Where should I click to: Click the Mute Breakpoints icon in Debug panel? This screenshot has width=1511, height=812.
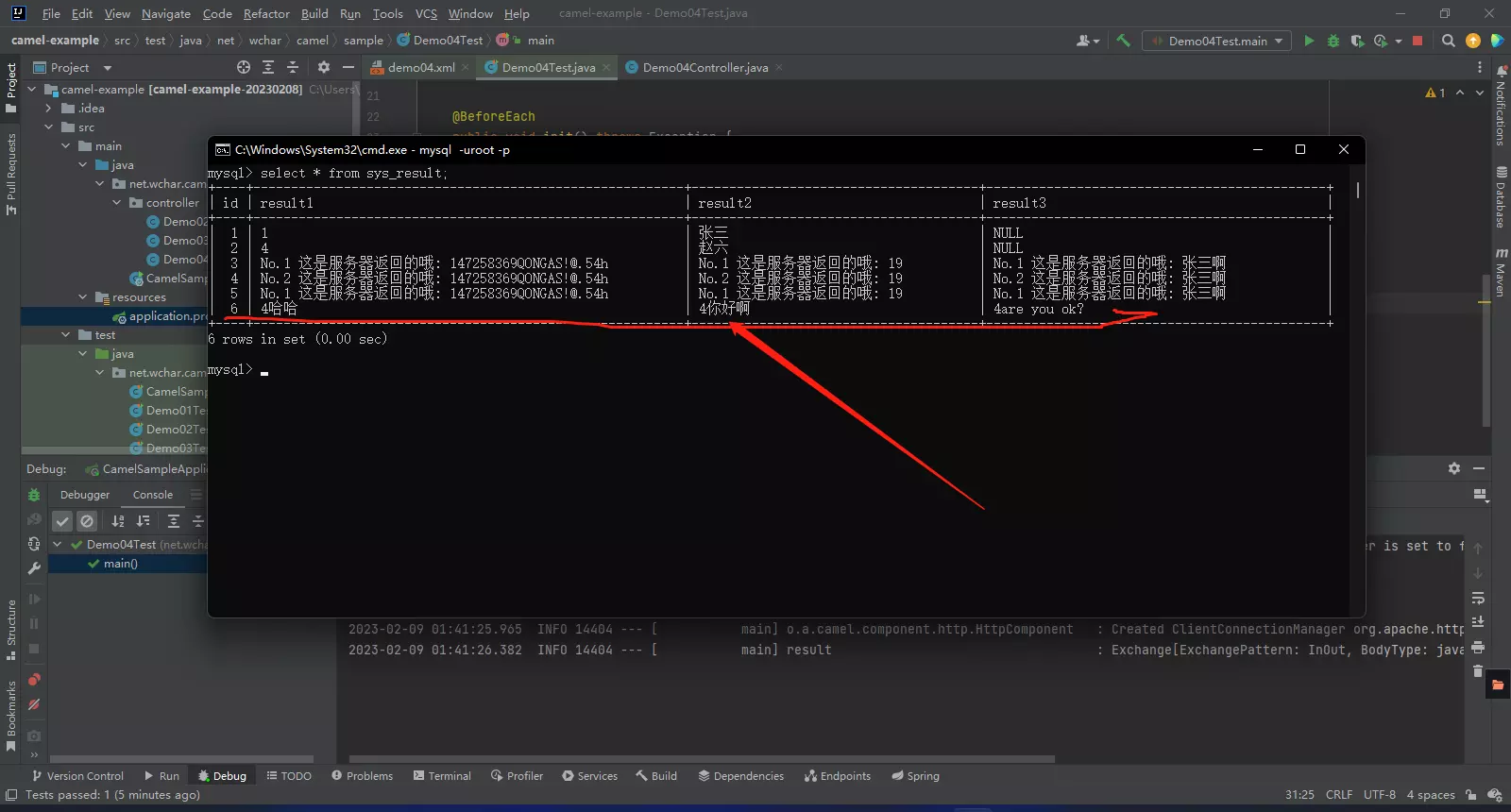point(34,704)
